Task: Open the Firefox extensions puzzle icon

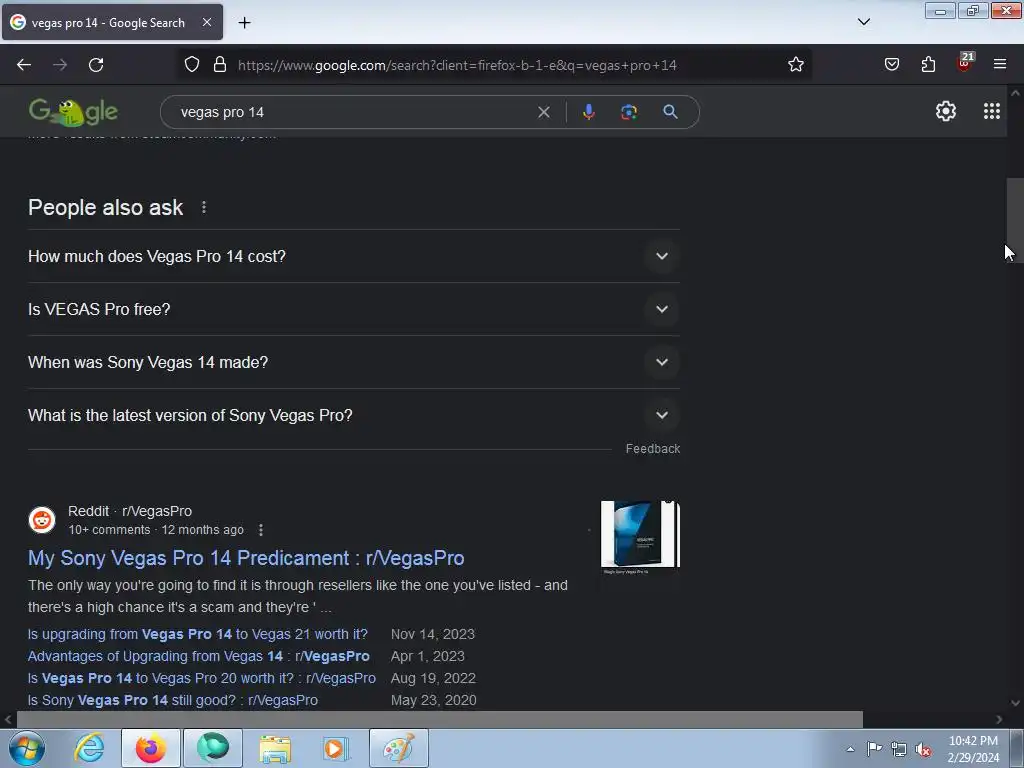Action: pos(928,65)
